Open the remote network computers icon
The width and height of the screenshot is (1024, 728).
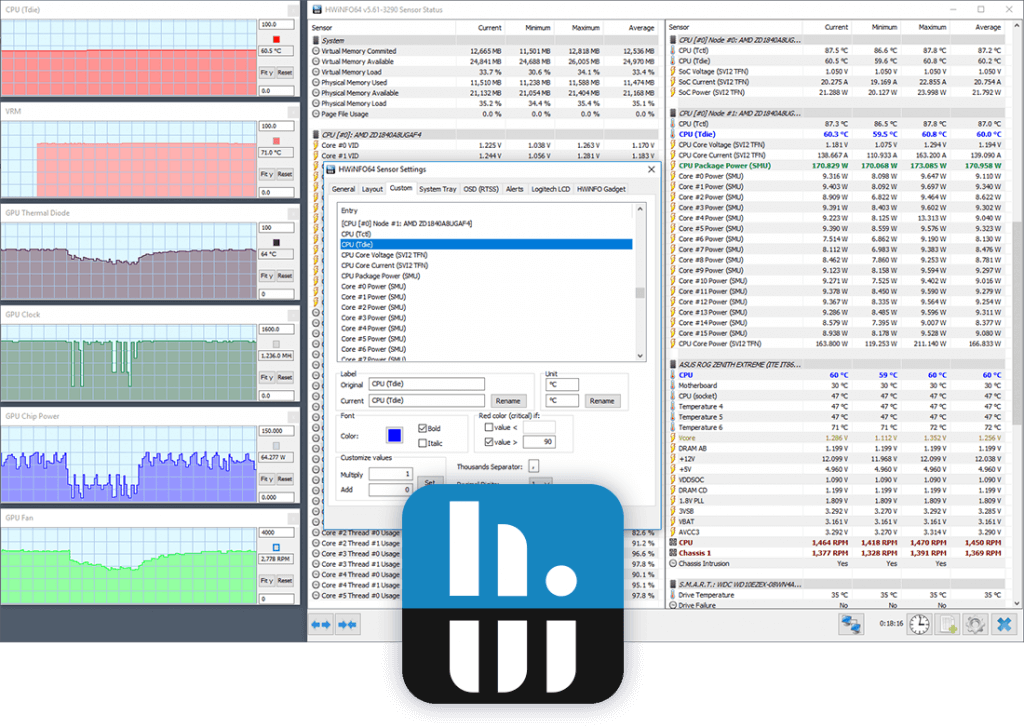(850, 624)
